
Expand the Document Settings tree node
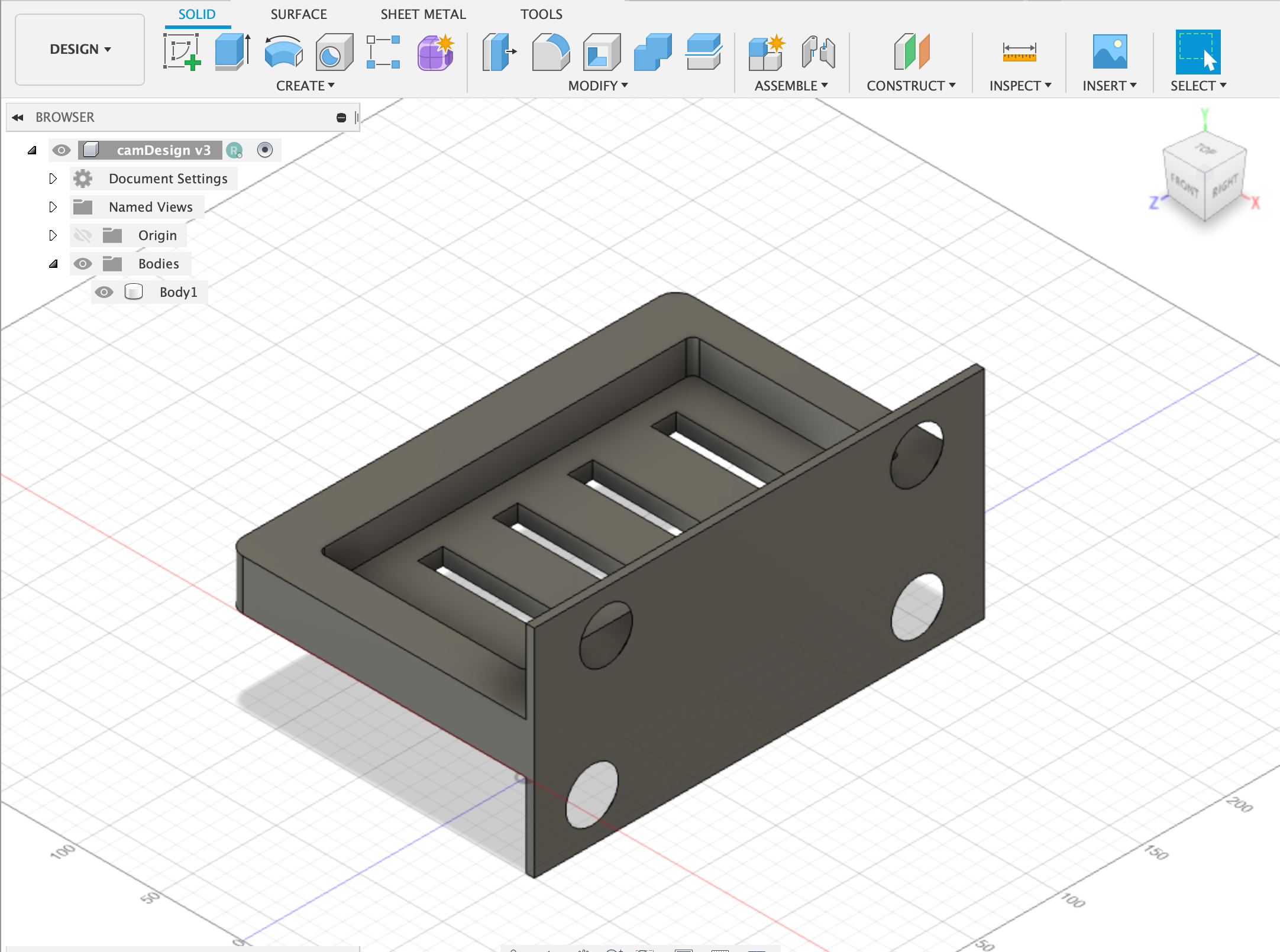(x=53, y=179)
